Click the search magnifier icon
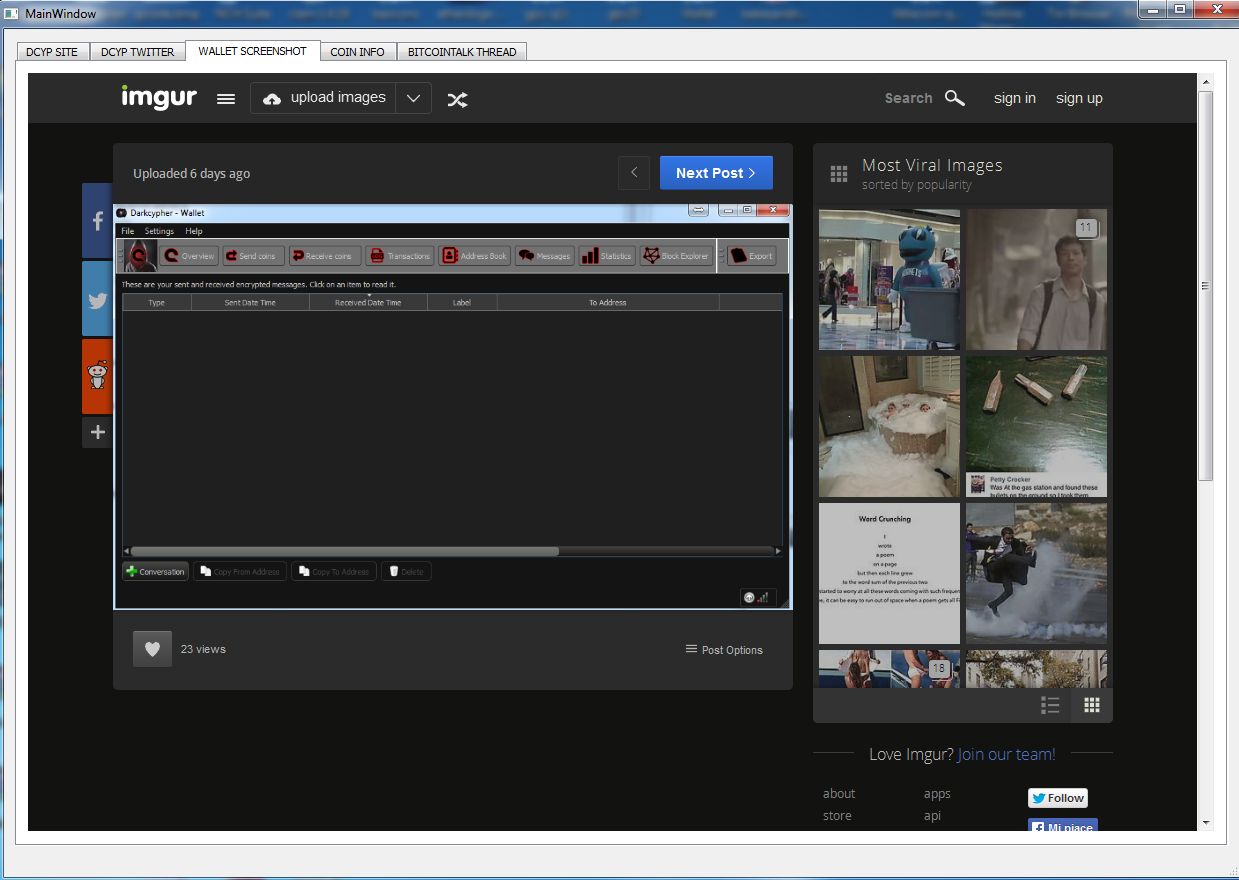The width and height of the screenshot is (1239, 880). coord(955,98)
